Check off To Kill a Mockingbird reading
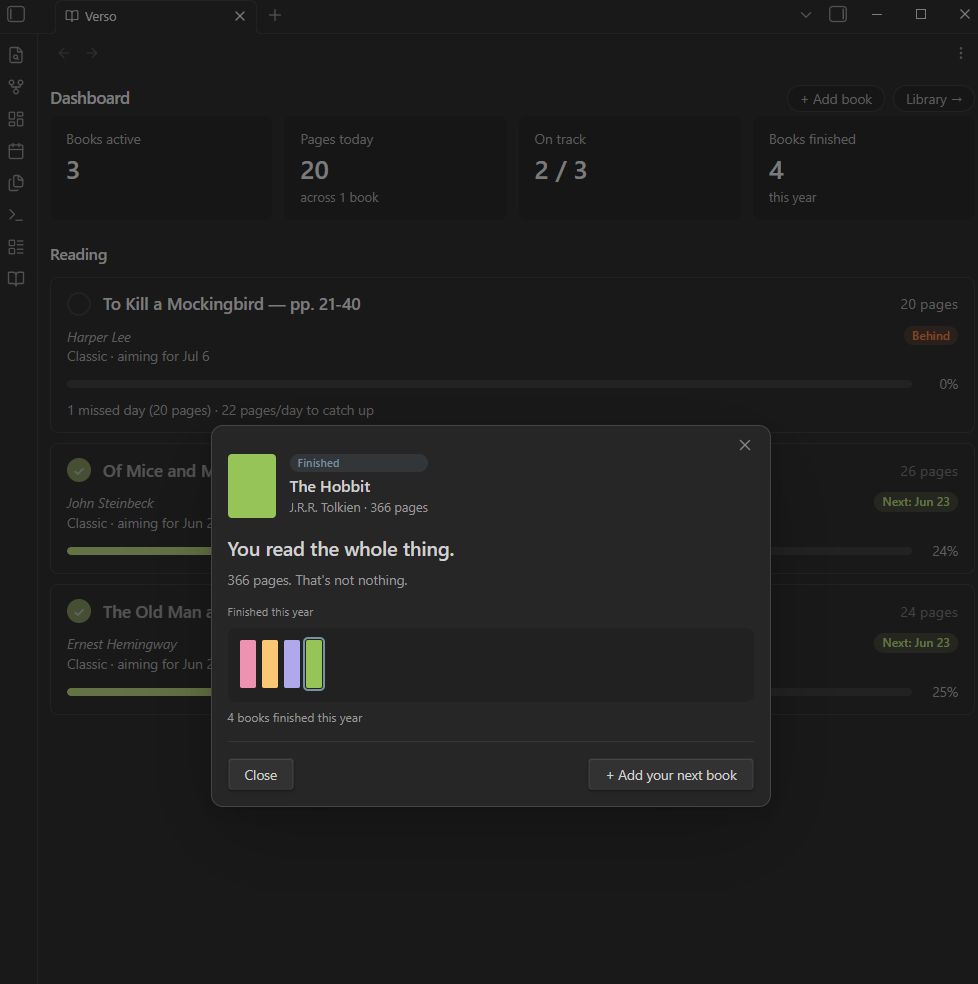Image resolution: width=978 pixels, height=984 pixels. 79,304
